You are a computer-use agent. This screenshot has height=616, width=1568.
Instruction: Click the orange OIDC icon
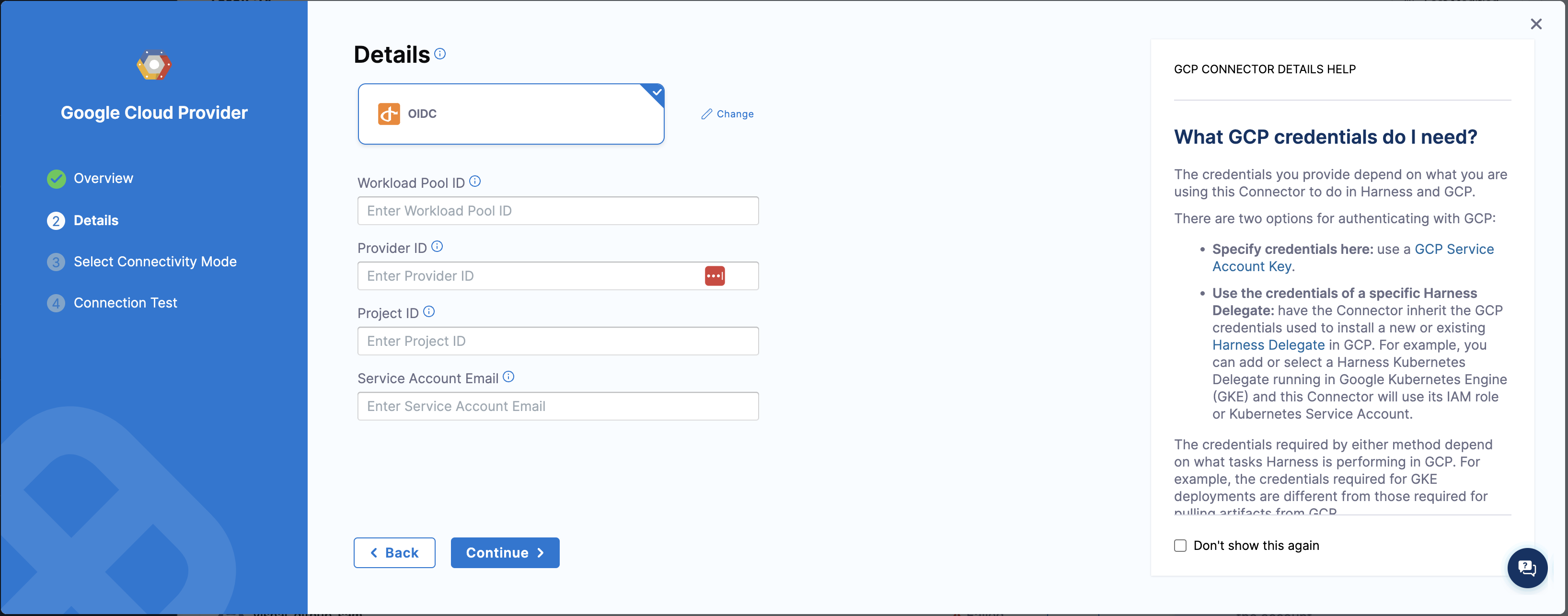[389, 114]
